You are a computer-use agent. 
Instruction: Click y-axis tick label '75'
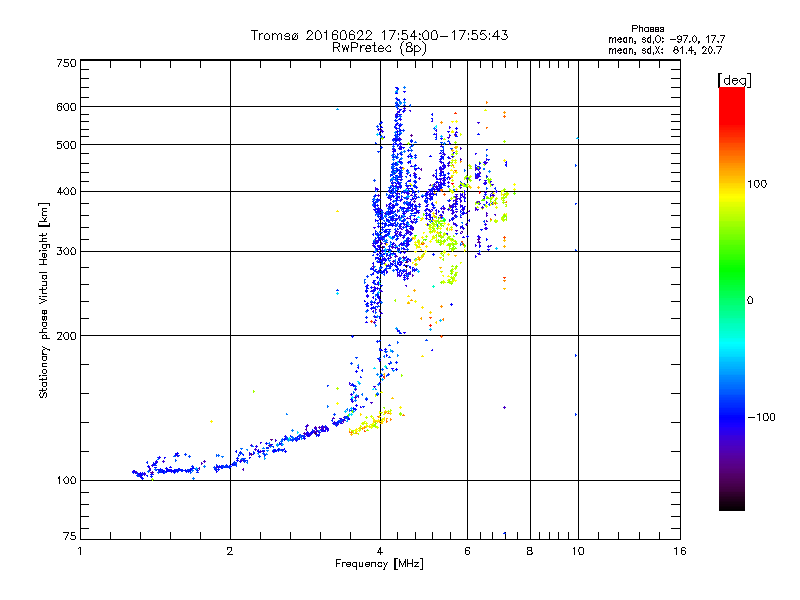pyautogui.click(x=70, y=536)
